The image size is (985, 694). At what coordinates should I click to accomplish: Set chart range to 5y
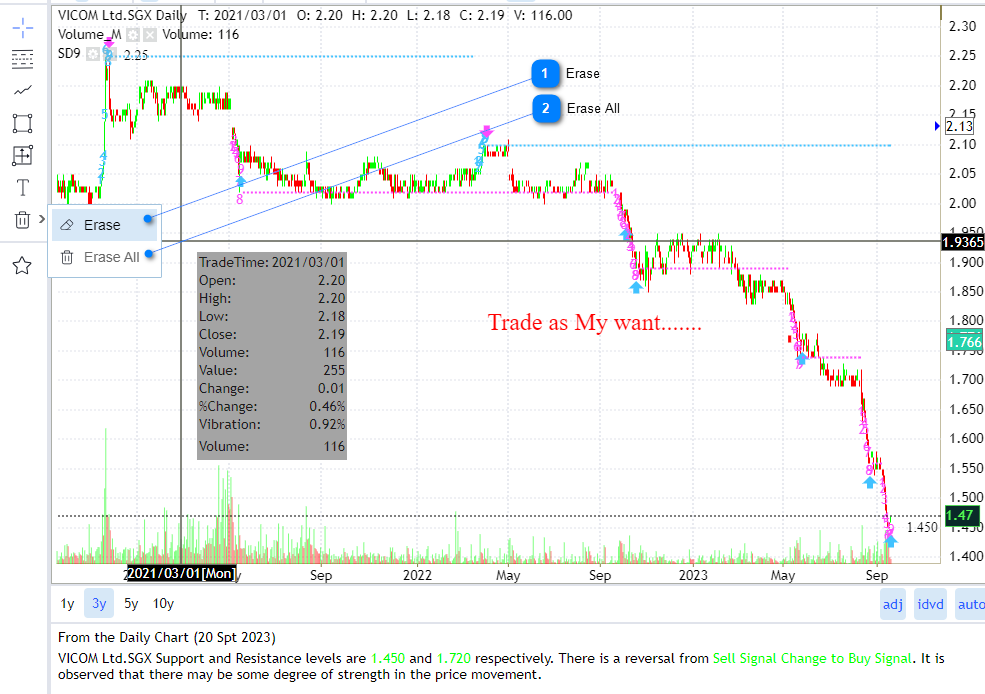click(x=131, y=604)
